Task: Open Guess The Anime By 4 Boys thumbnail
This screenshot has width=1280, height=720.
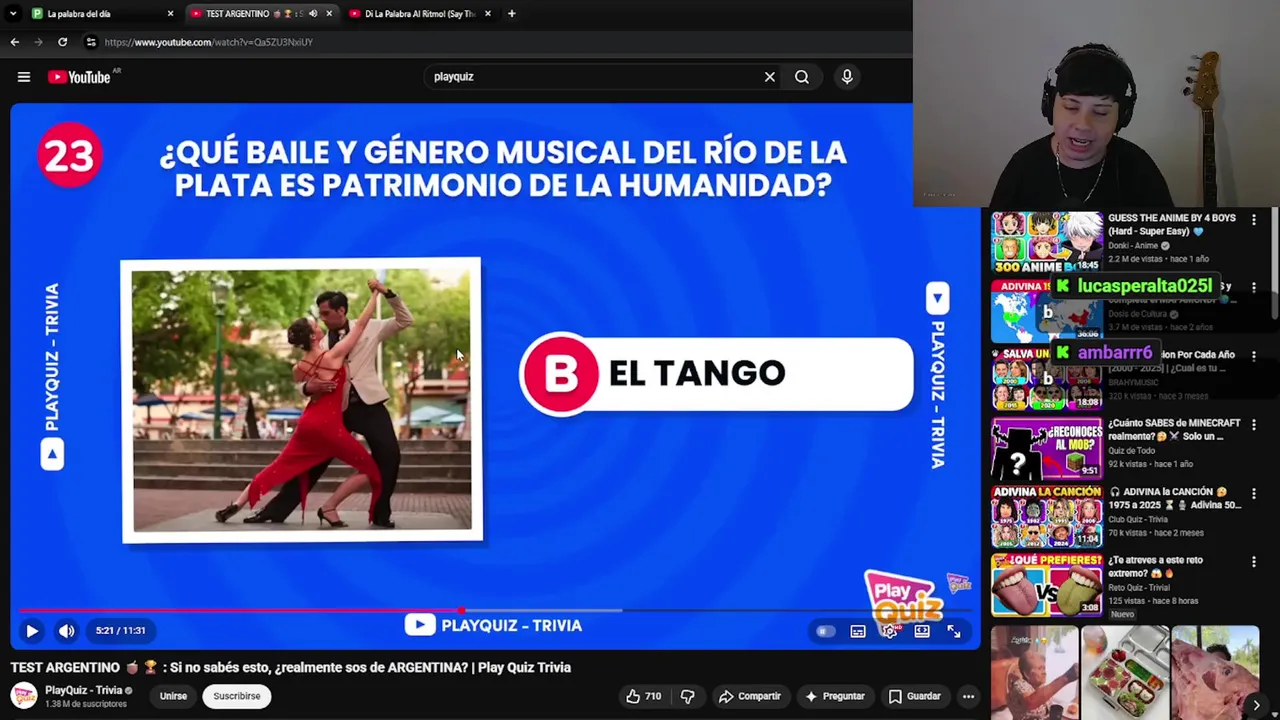Action: [1046, 242]
